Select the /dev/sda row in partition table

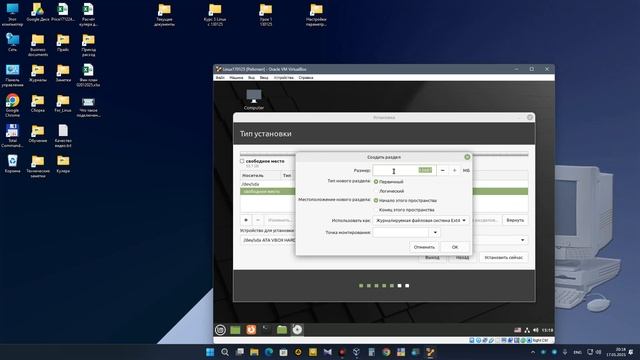(267, 184)
